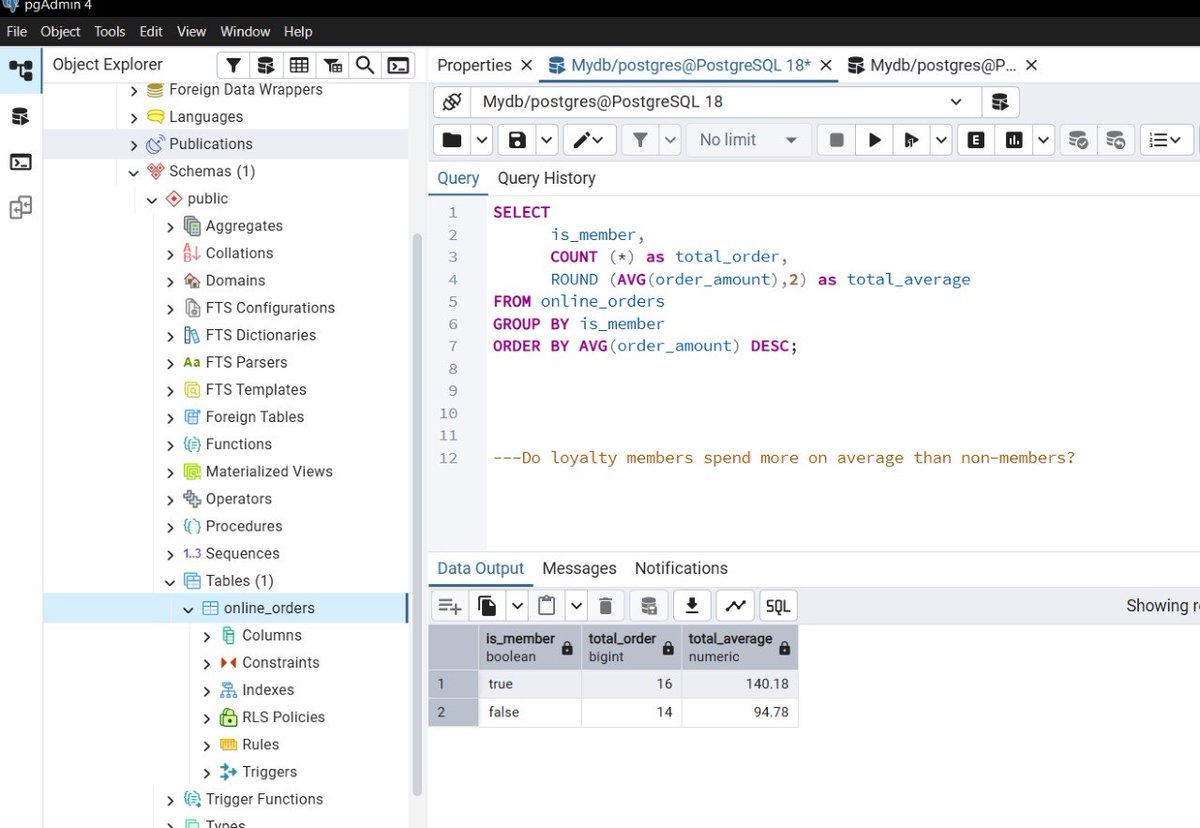
Task: Click the connection status icon beside connection box
Action: coord(451,102)
